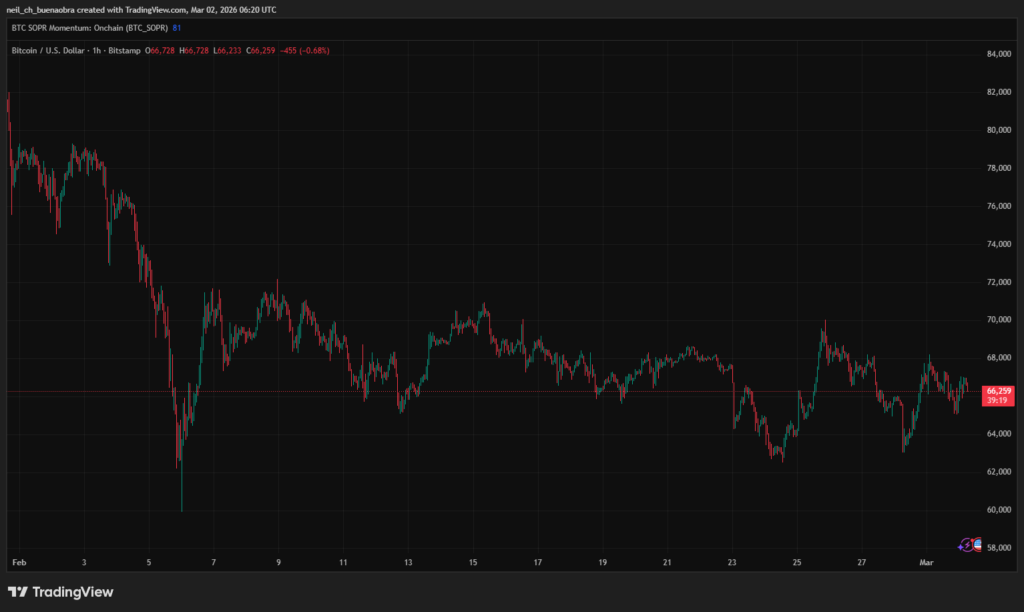This screenshot has height=612, width=1024.
Task: Click the 58,000 price axis label
Action: tap(998, 548)
